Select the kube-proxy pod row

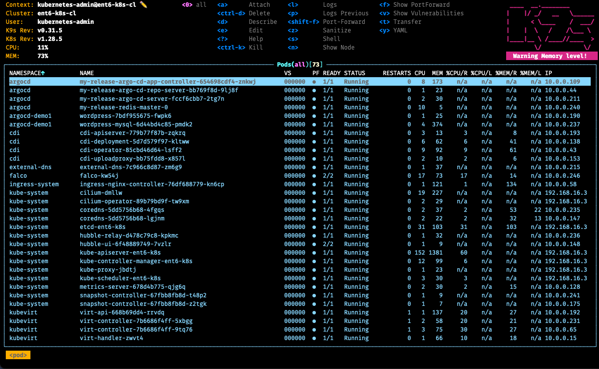tap(300, 270)
